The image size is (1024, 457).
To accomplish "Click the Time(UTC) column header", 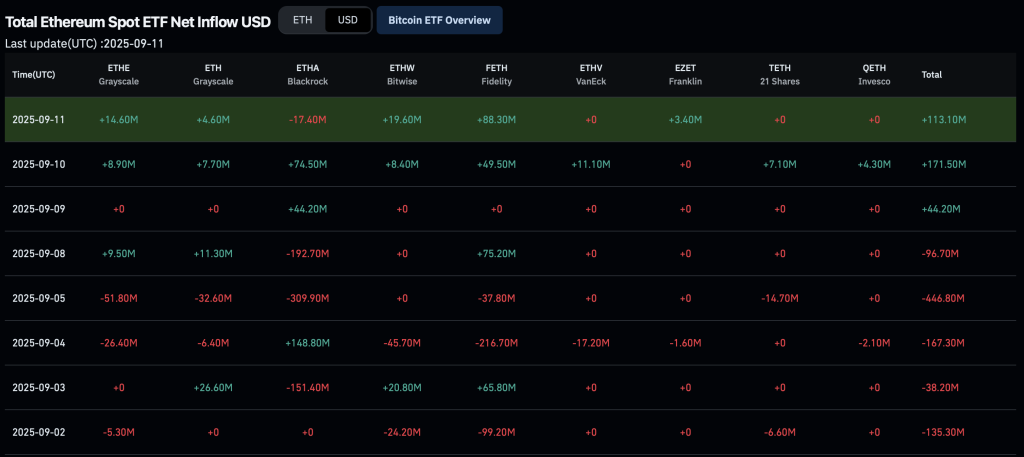I will tap(34, 75).
